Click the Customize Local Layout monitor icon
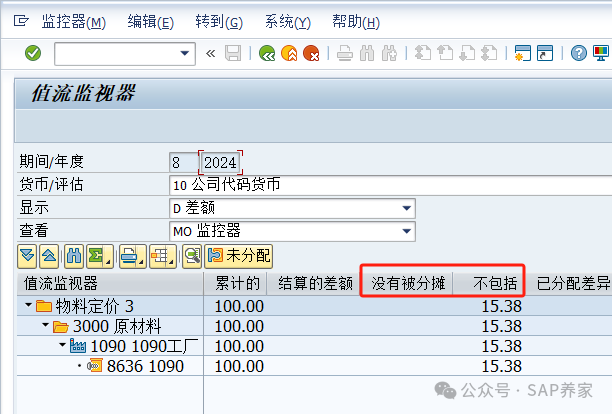The height and width of the screenshot is (414, 612). (601, 53)
